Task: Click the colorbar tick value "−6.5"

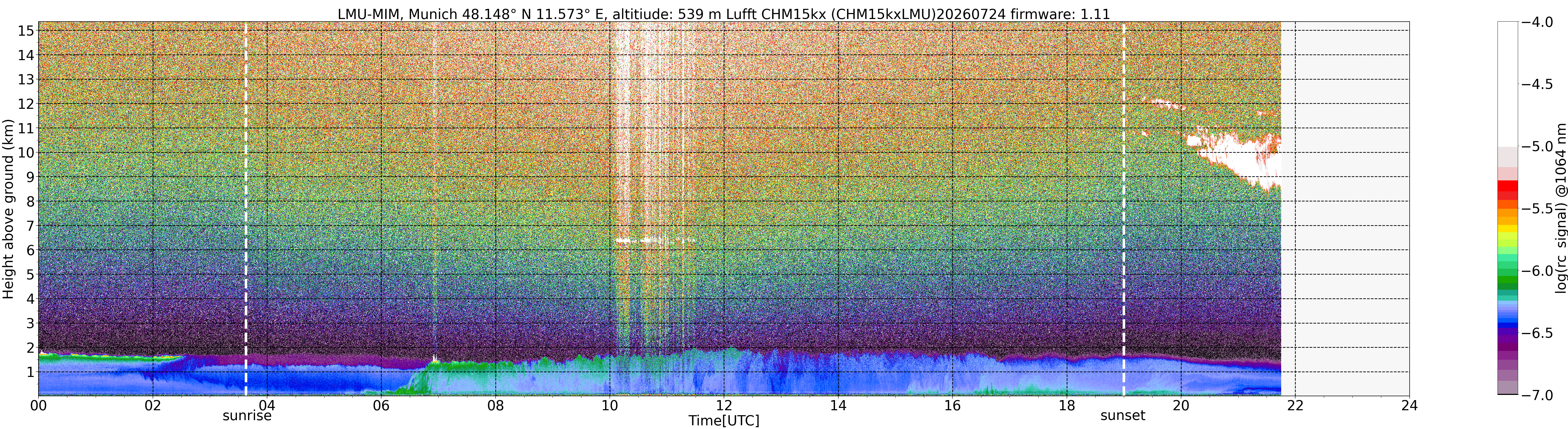Action: click(1538, 333)
